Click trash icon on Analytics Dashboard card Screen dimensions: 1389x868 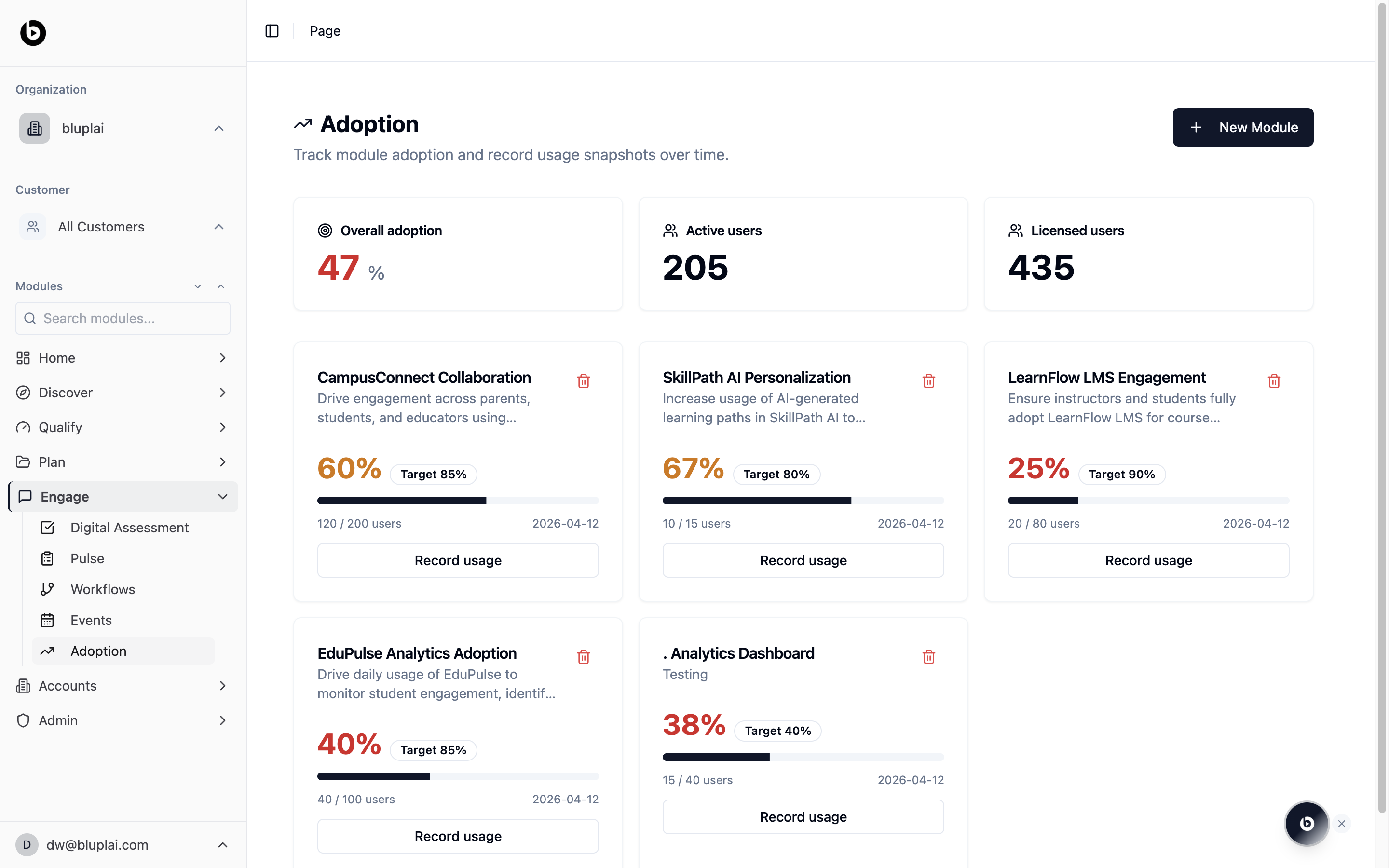(928, 656)
